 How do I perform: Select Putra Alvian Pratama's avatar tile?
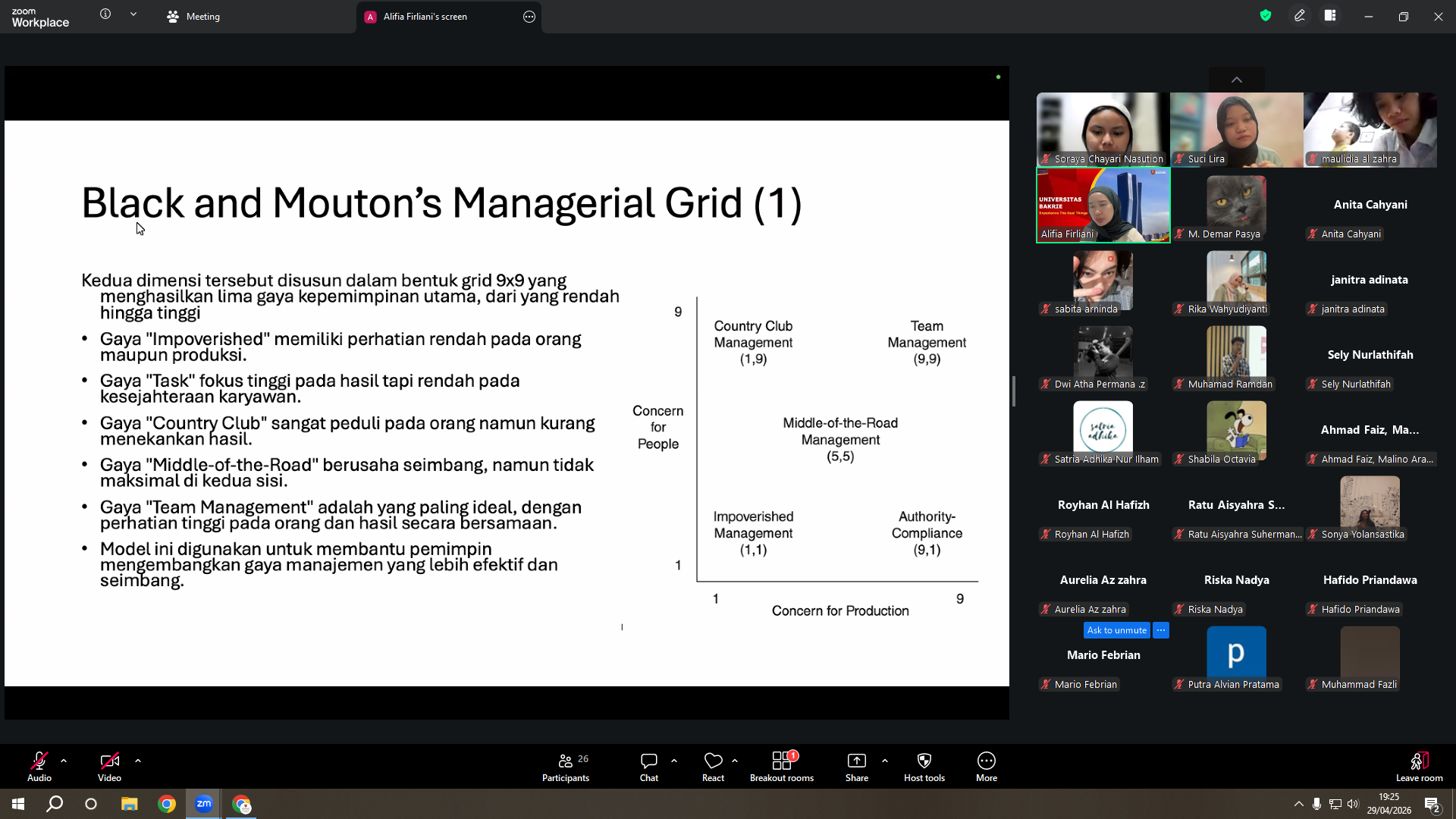[x=1237, y=655]
